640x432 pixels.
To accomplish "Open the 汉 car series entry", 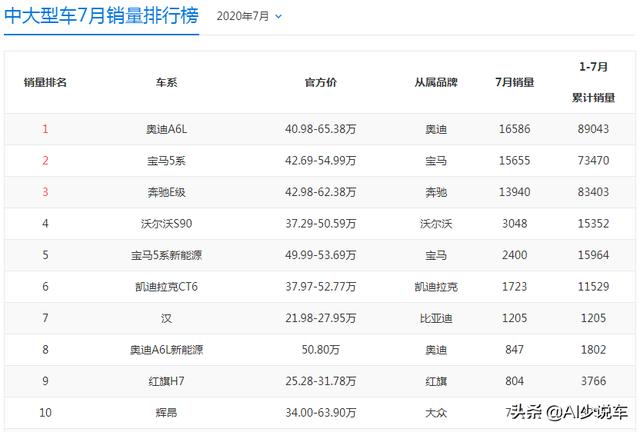I will pos(166,318).
